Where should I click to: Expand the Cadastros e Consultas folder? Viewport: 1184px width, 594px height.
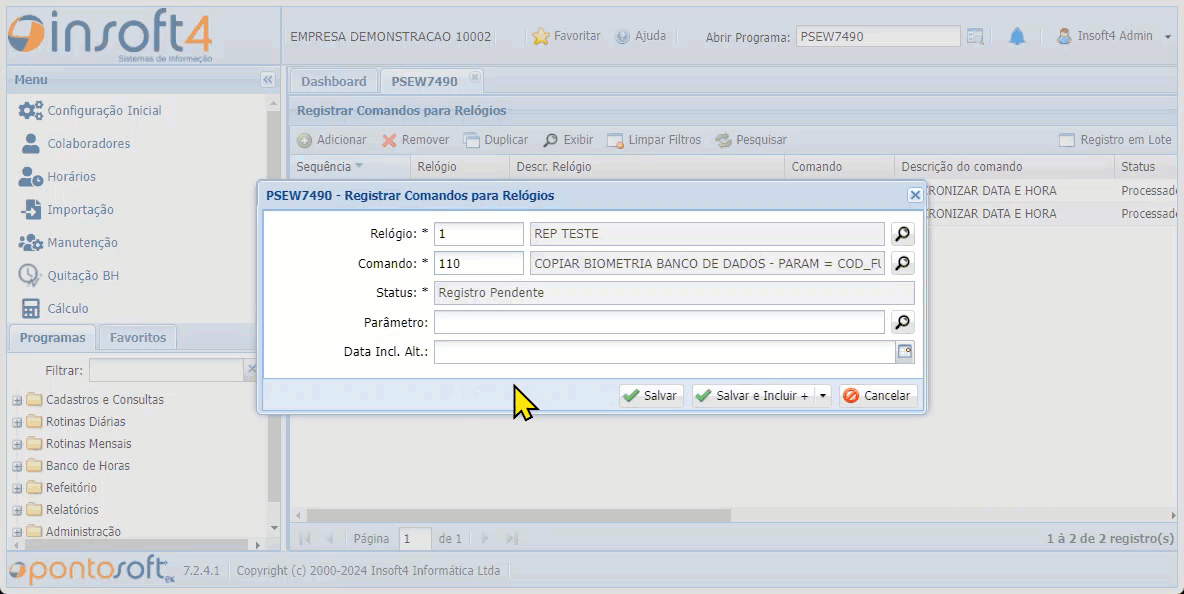click(17, 400)
